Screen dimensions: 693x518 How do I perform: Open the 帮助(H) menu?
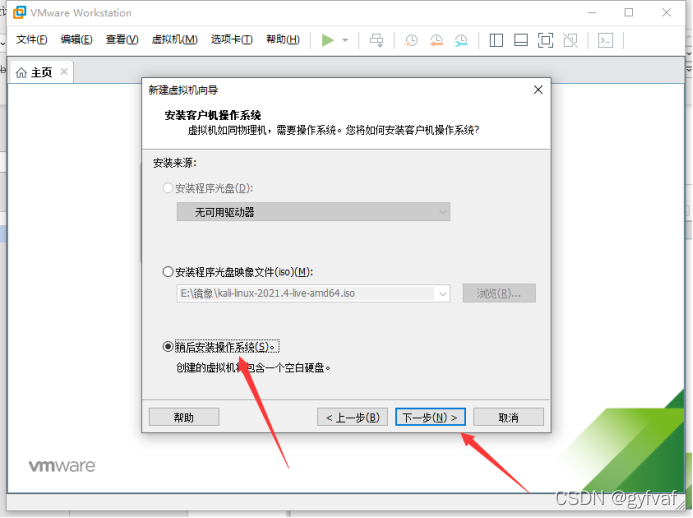[283, 40]
